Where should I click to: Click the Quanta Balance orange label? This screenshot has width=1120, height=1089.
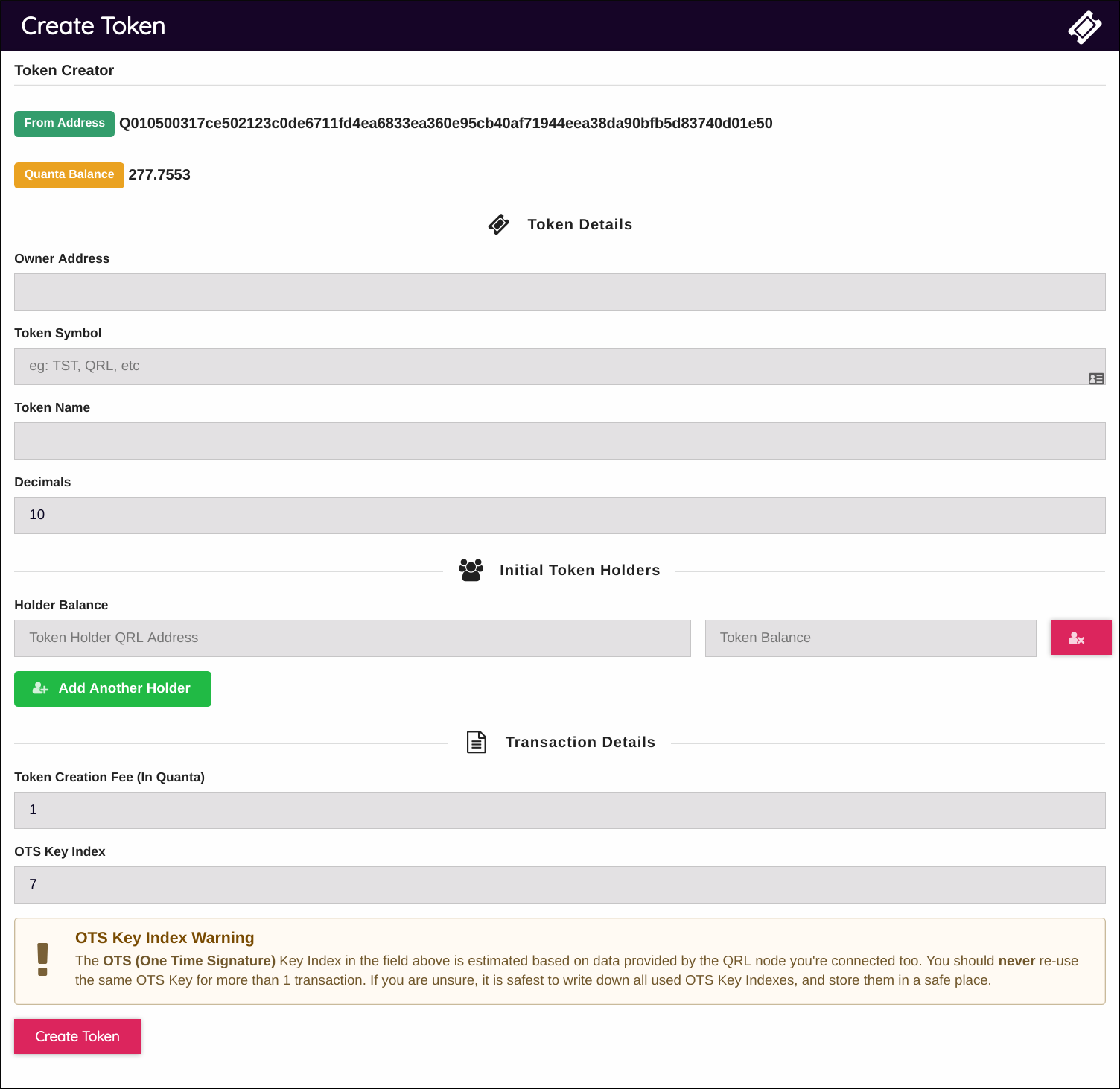[x=69, y=175]
